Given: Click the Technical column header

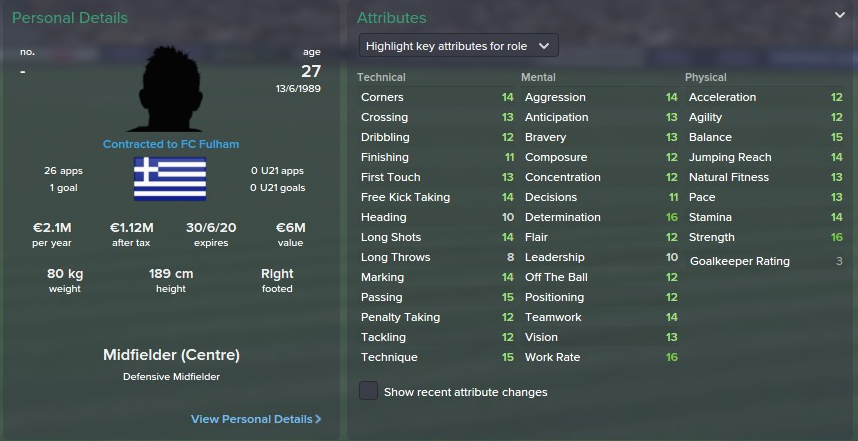Looking at the screenshot, I should pyautogui.click(x=381, y=77).
